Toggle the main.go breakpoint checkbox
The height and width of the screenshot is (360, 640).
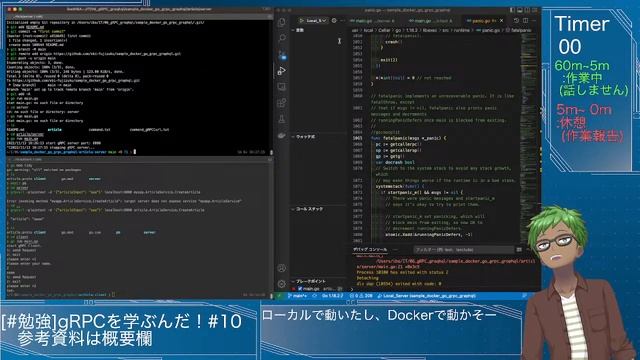coord(300,289)
